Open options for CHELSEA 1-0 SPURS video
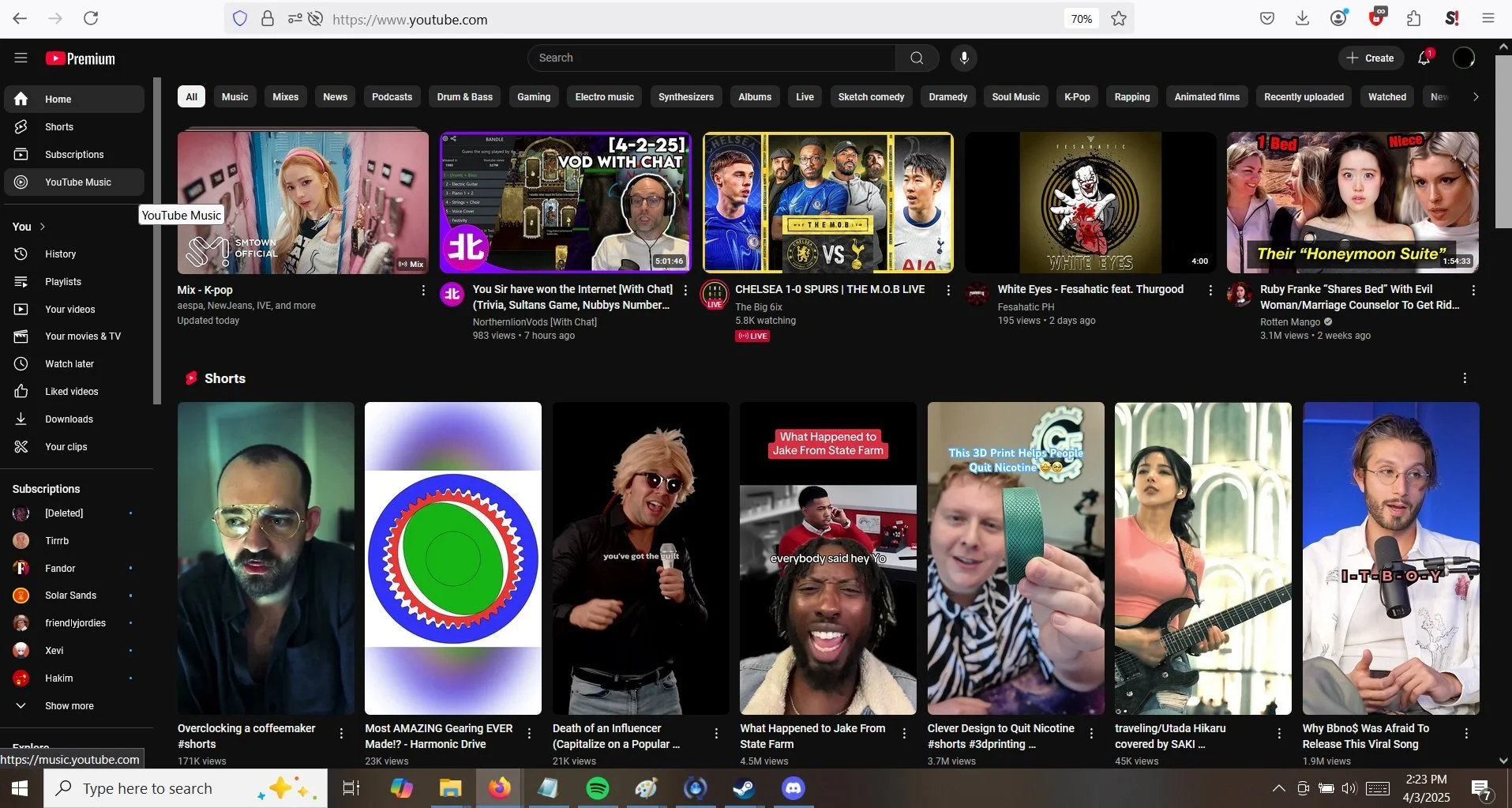The width and height of the screenshot is (1512, 808). tap(948, 291)
